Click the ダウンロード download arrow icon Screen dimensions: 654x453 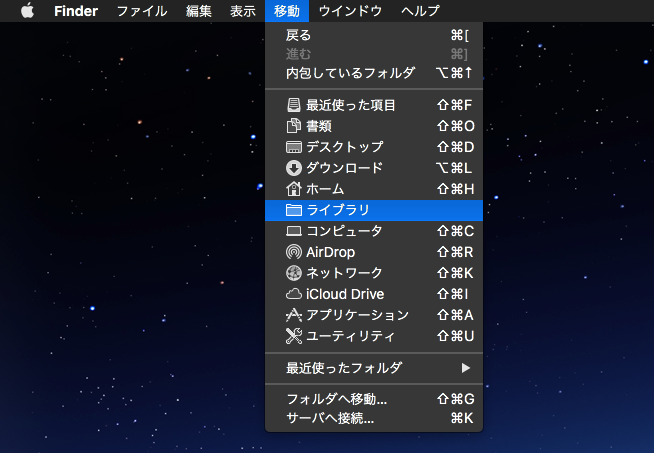coord(294,168)
